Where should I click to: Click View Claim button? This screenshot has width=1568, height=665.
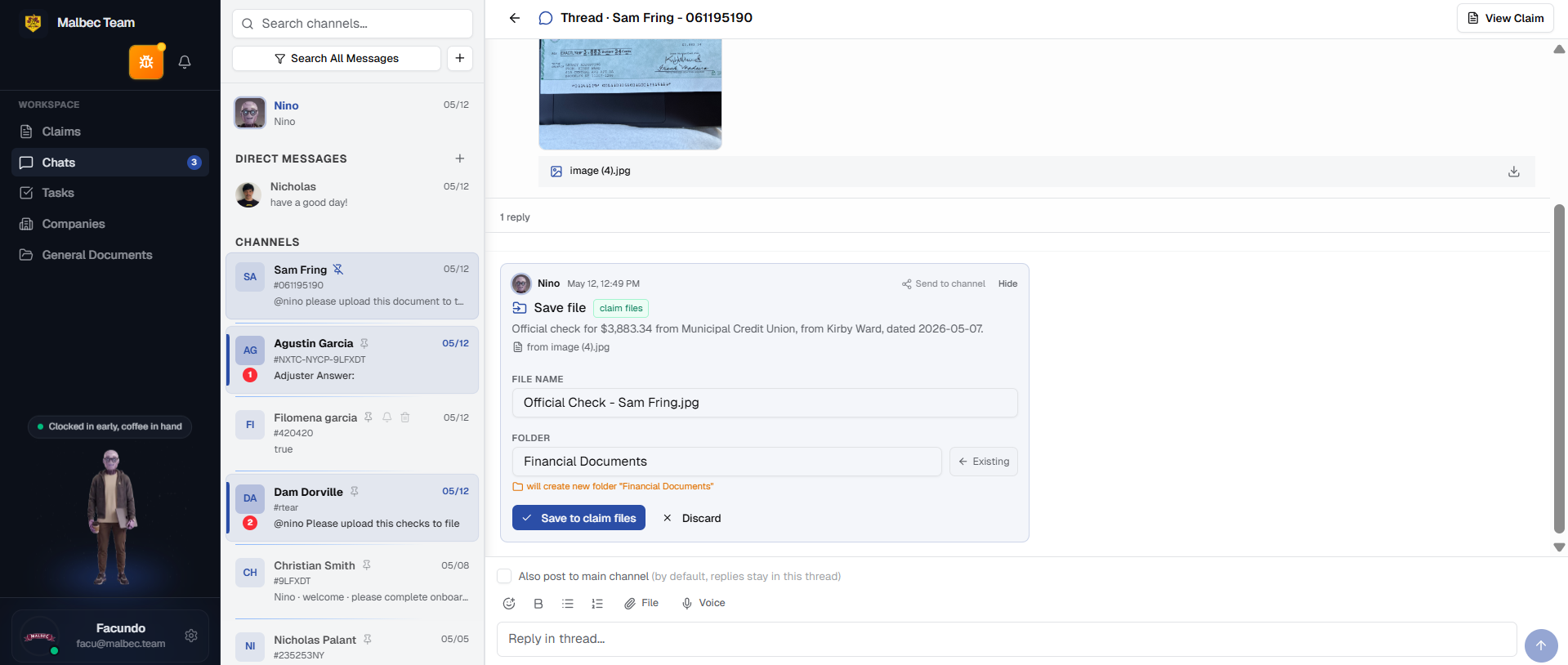[1505, 18]
